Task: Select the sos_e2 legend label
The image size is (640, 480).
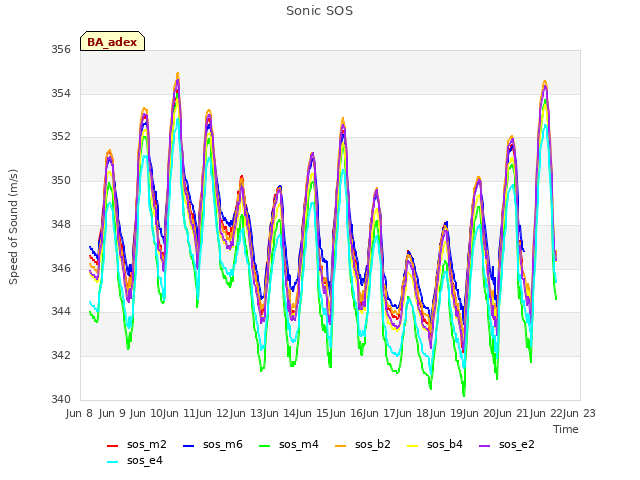Action: 516,444
